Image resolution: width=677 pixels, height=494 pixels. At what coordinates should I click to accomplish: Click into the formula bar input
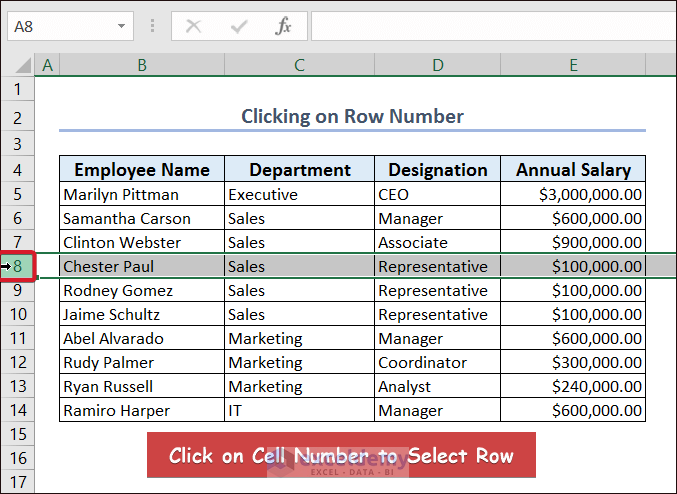click(490, 27)
